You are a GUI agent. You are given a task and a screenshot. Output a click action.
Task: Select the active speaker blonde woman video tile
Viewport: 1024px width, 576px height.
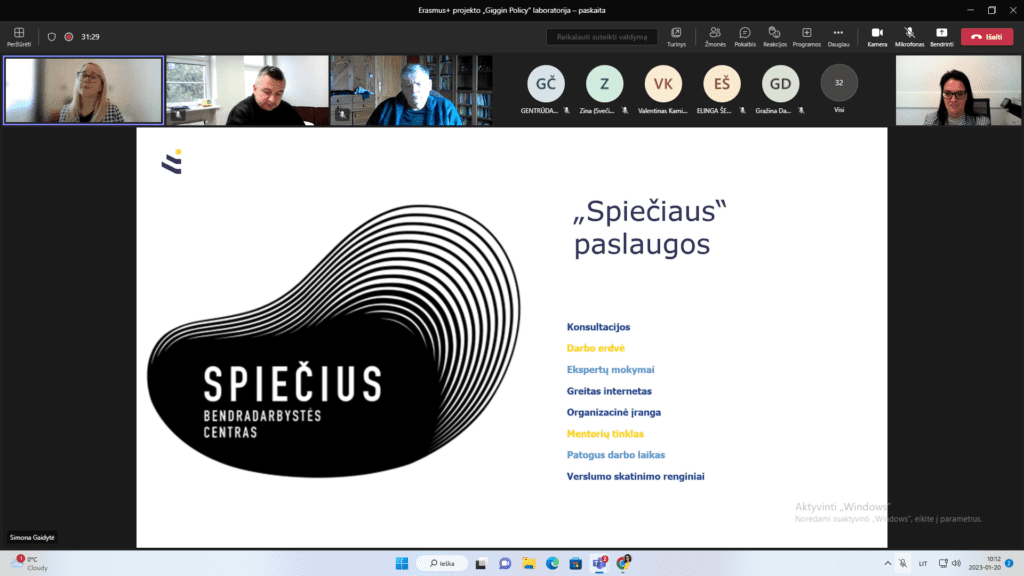tap(84, 90)
